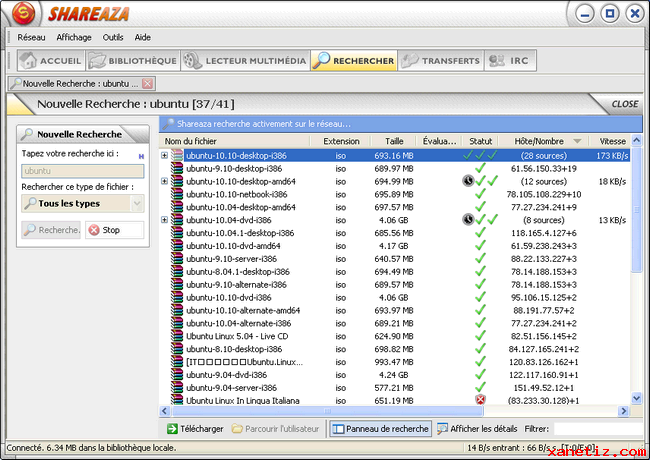Close the 'Nouvelle Recherche : ubuntu' tab
650x460 pixels.
[147, 84]
